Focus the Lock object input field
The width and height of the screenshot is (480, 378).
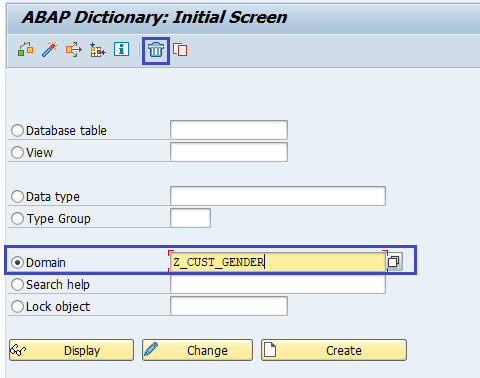coord(229,306)
